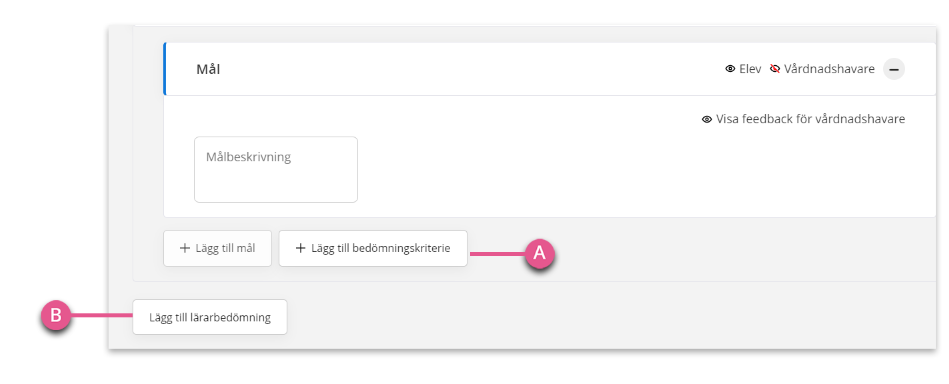The width and height of the screenshot is (949, 384).
Task: Add a new goal via Lägg till mål
Action: coord(217,248)
